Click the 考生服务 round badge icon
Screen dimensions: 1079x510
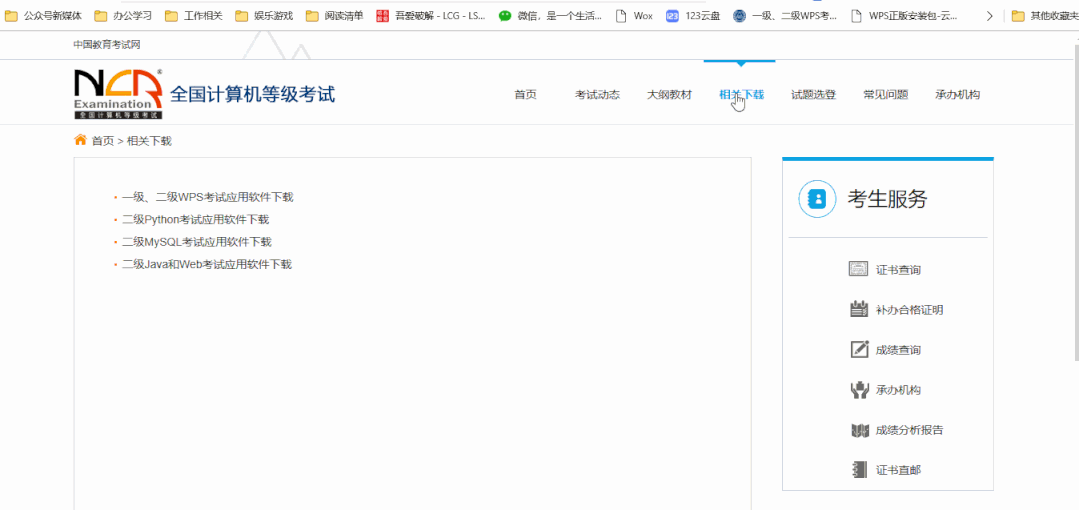tap(817, 199)
